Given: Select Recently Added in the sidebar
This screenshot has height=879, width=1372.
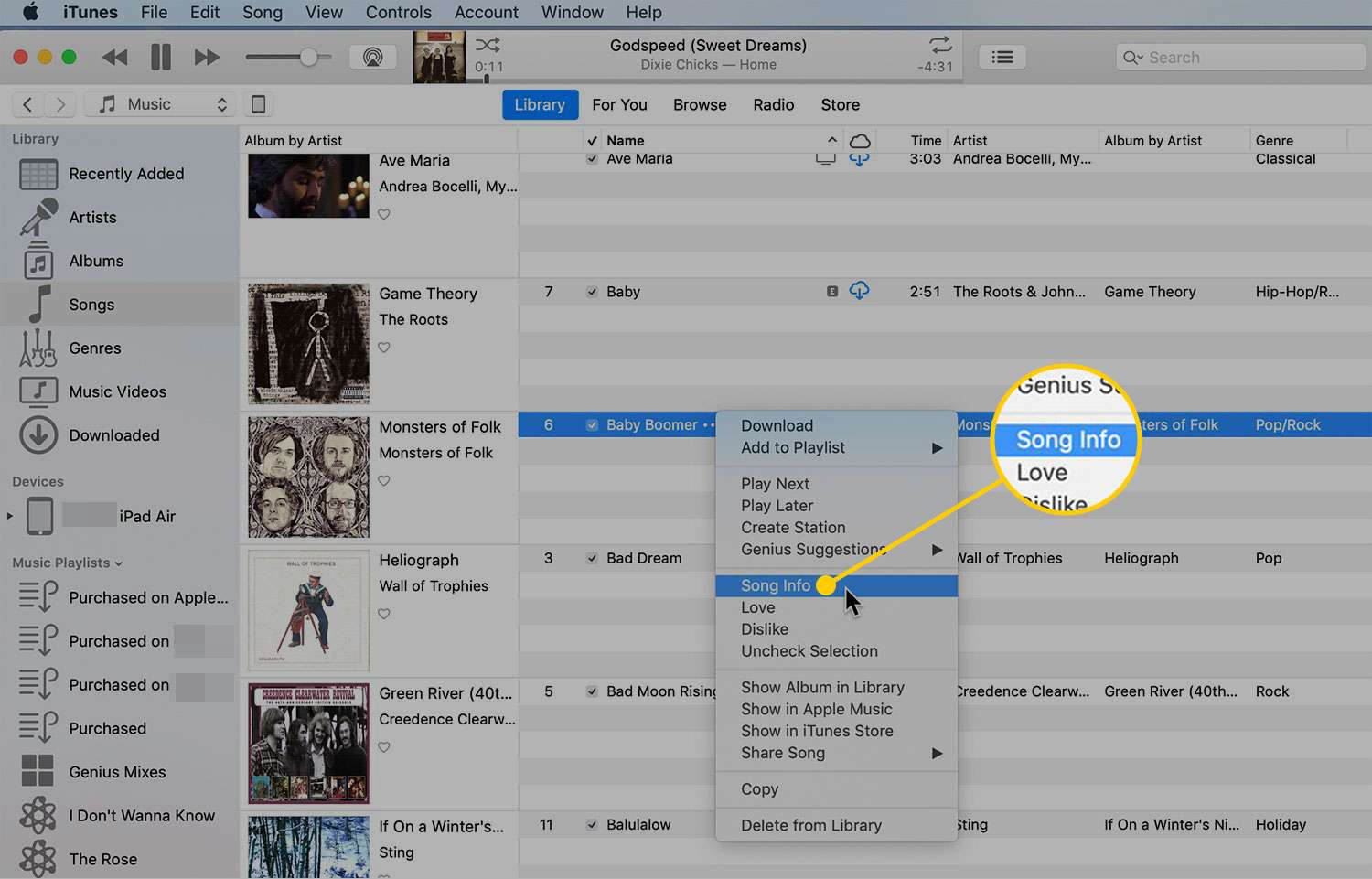Looking at the screenshot, I should pos(119,174).
